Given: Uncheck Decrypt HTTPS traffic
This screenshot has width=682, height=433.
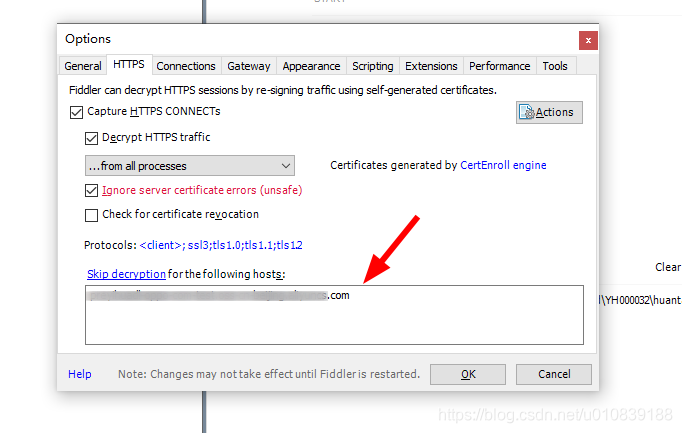Looking at the screenshot, I should [91, 138].
